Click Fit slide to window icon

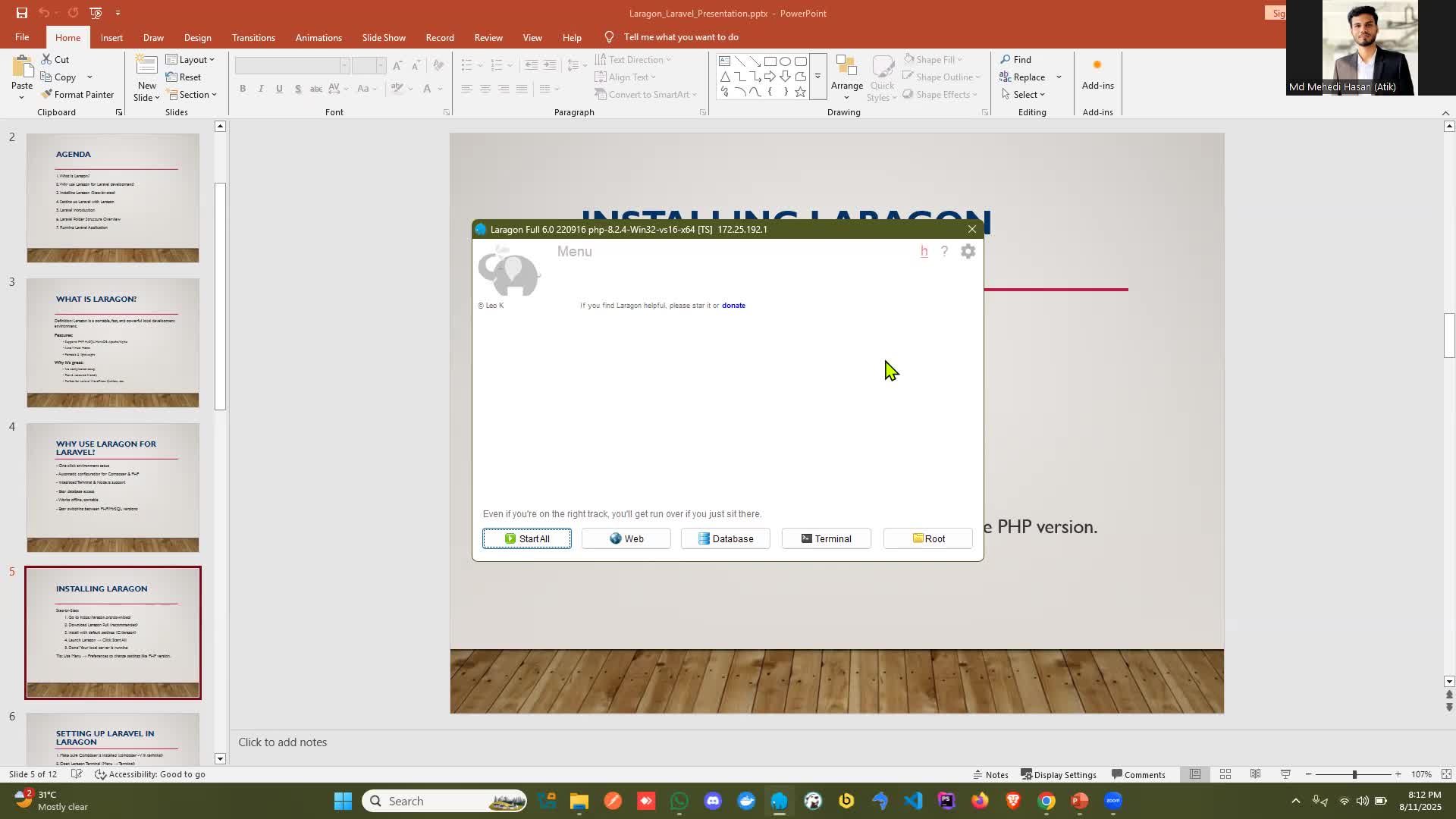1446,774
